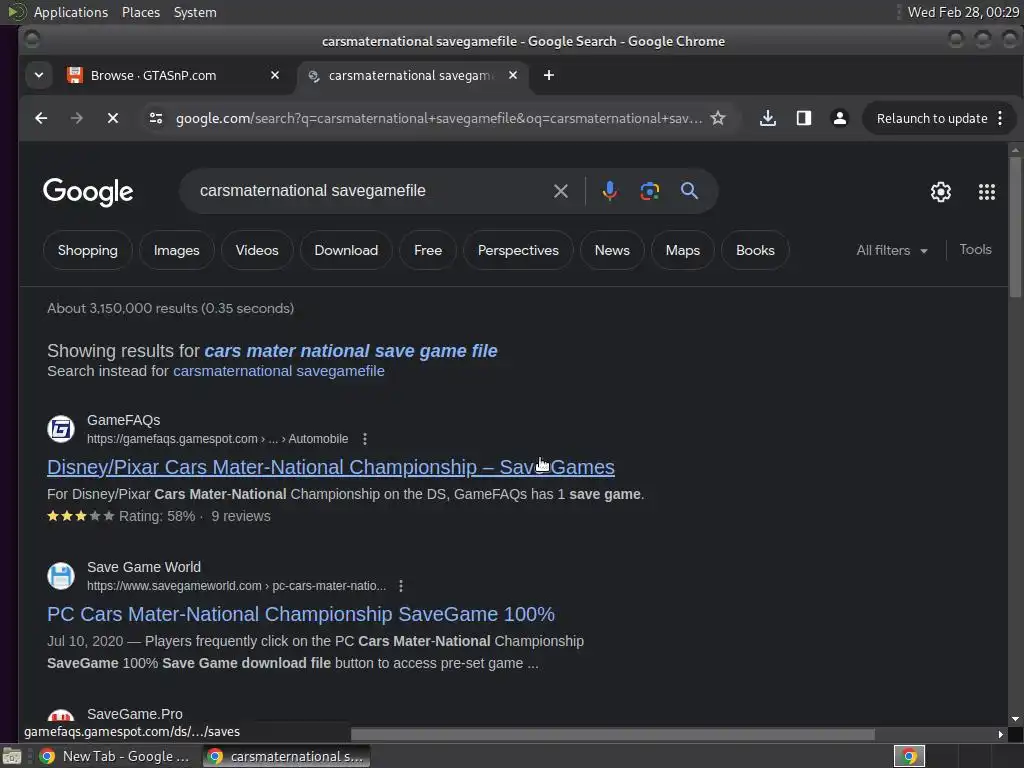This screenshot has height=768, width=1024.
Task: Toggle the Chrome side panel
Action: click(x=804, y=118)
